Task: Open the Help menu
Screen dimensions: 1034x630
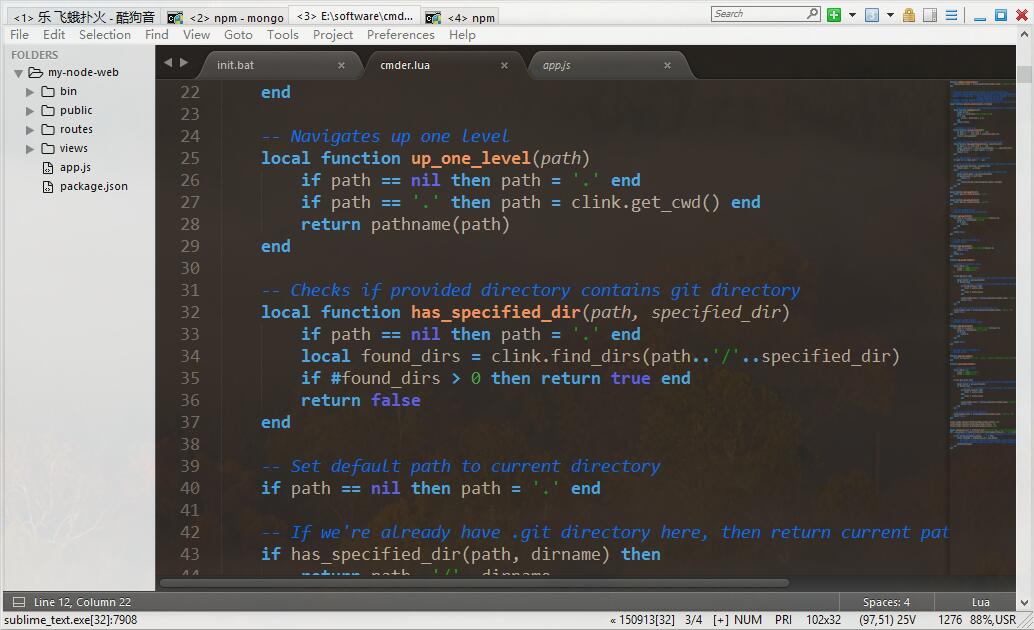Action: click(x=462, y=34)
